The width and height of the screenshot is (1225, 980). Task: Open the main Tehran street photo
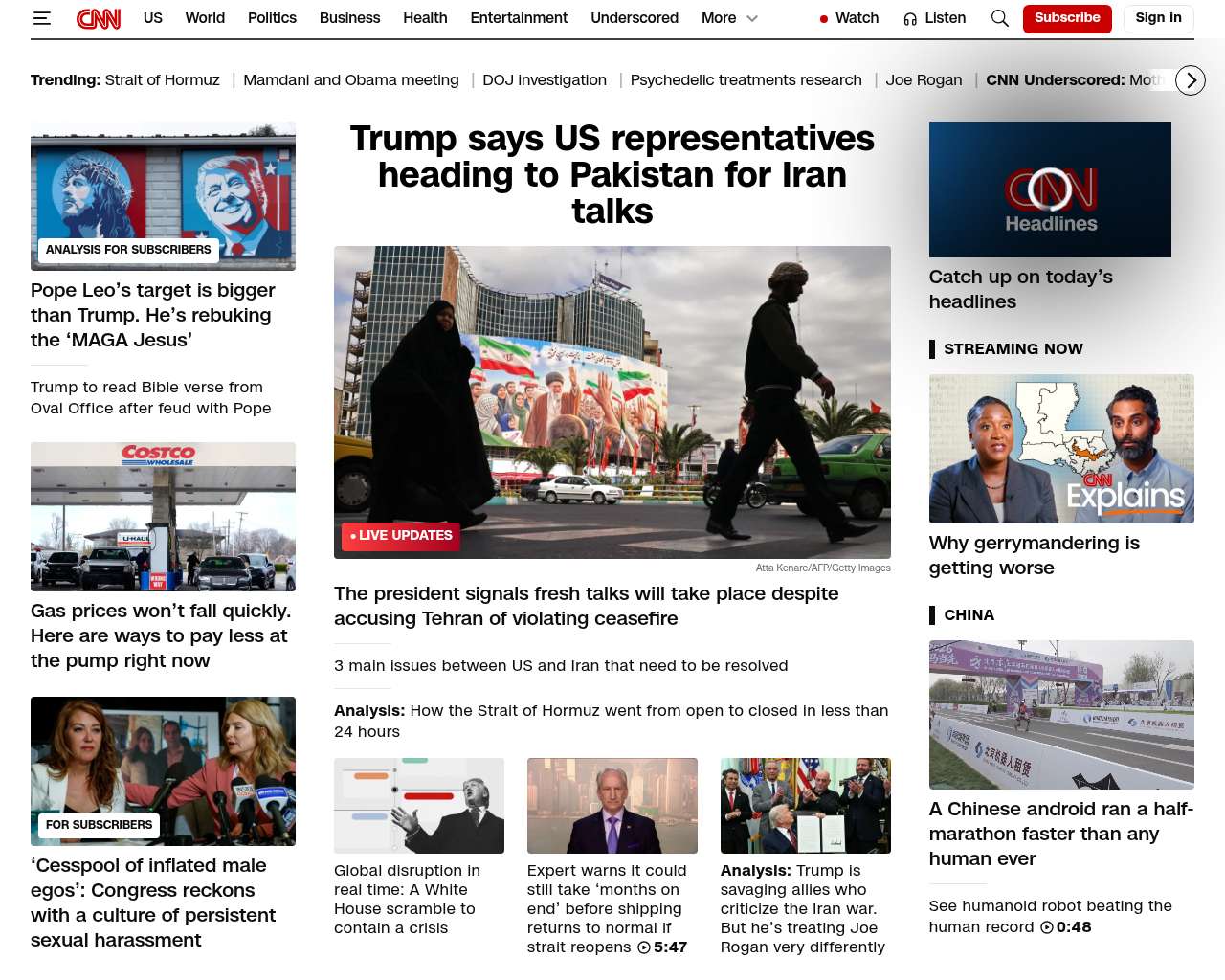click(612, 402)
